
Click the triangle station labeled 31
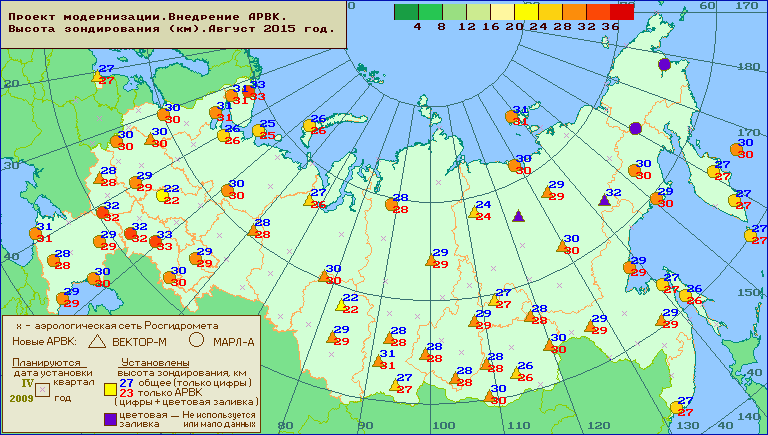[x=378, y=361]
